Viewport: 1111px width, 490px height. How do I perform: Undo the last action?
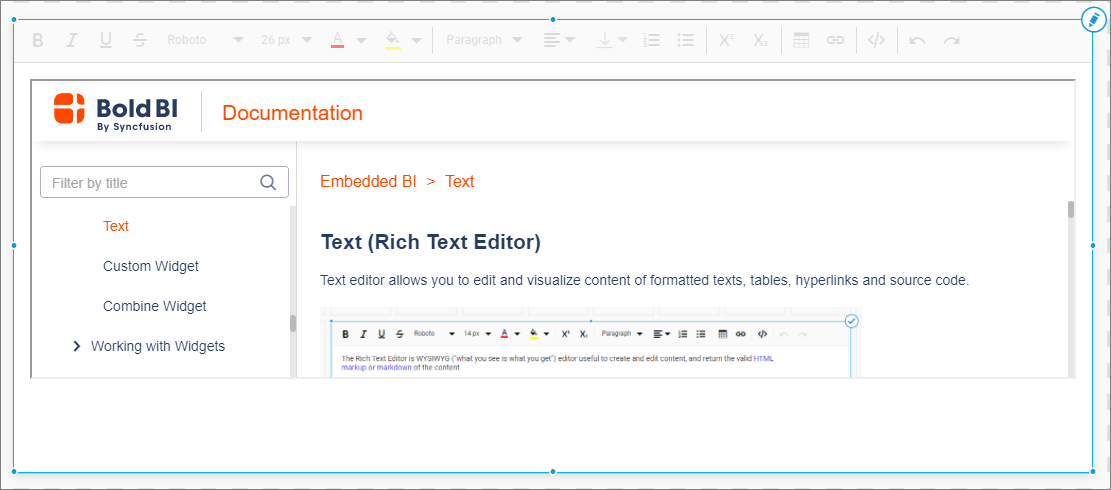(x=918, y=40)
